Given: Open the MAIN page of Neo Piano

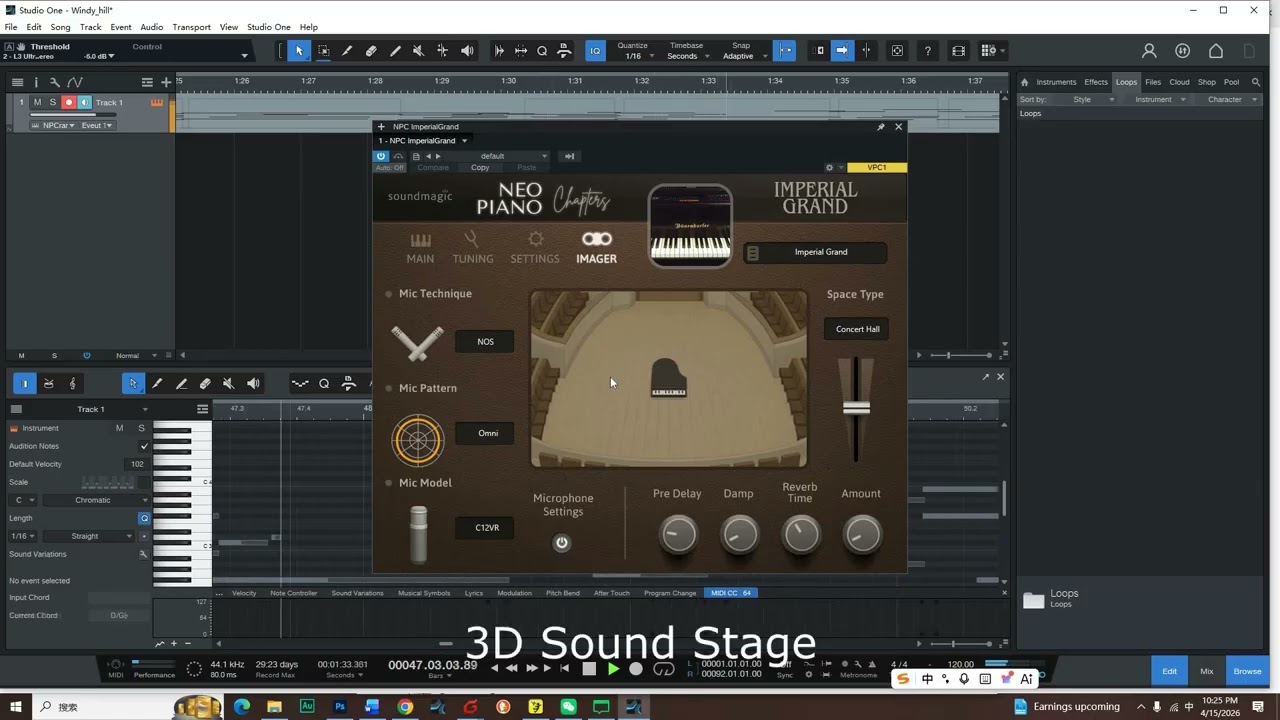Looking at the screenshot, I should 420,247.
